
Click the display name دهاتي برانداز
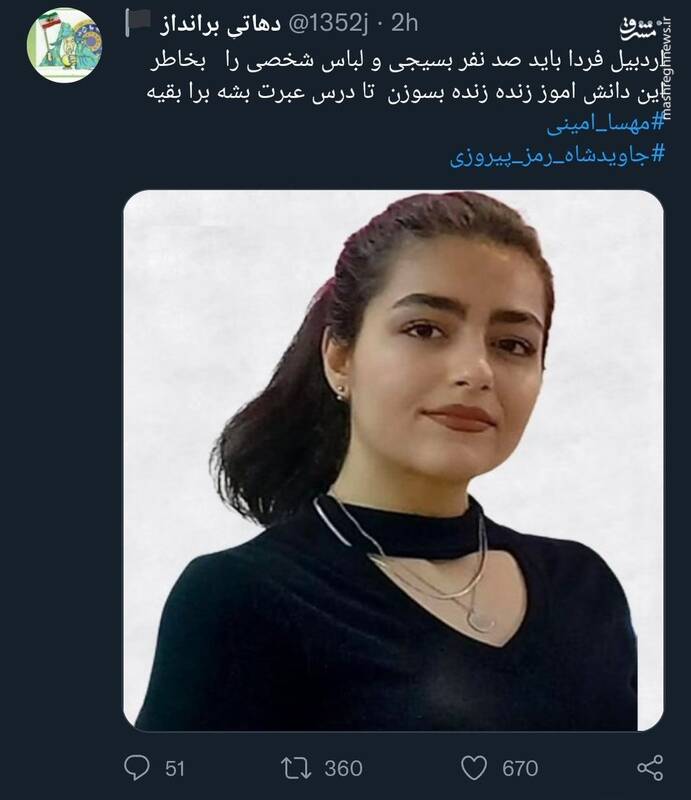(220, 24)
